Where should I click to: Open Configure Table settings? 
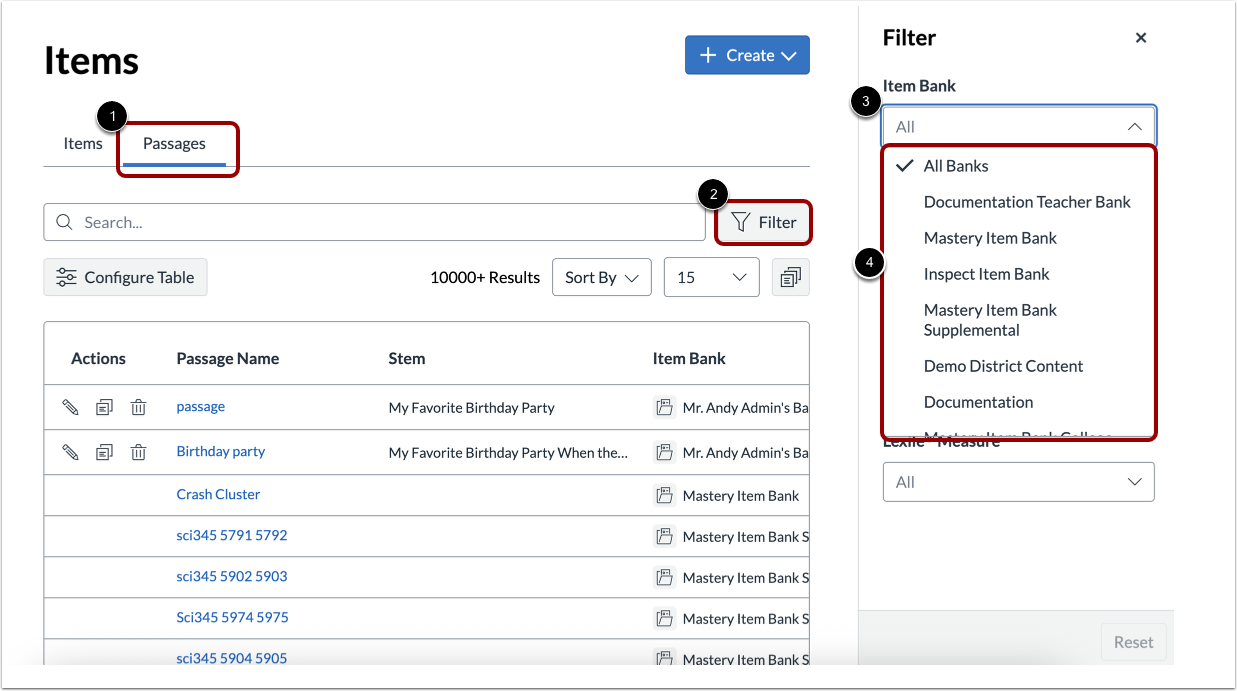point(125,277)
